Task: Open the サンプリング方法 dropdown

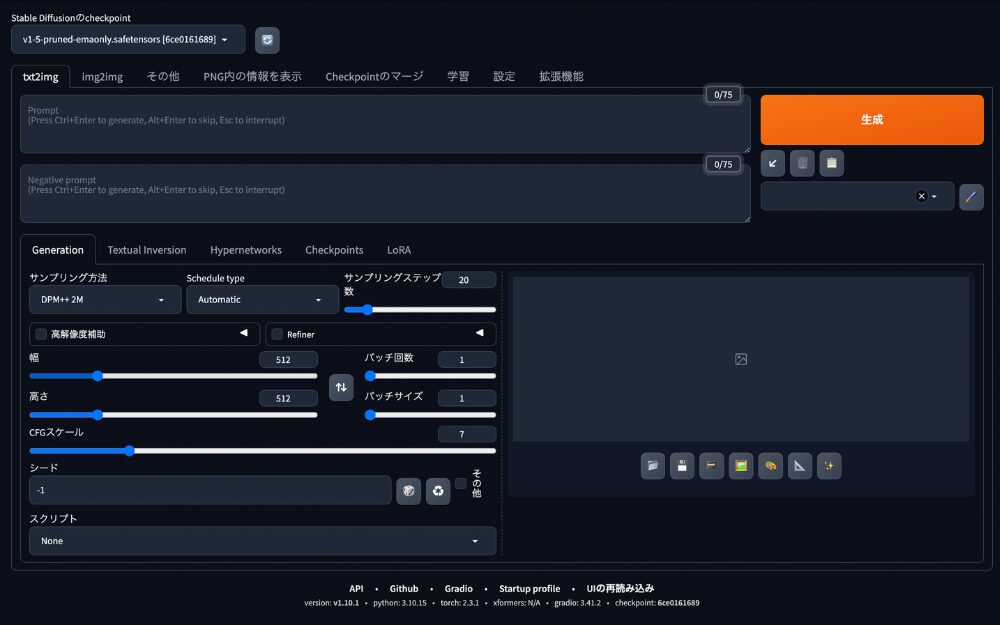Action: coord(104,299)
